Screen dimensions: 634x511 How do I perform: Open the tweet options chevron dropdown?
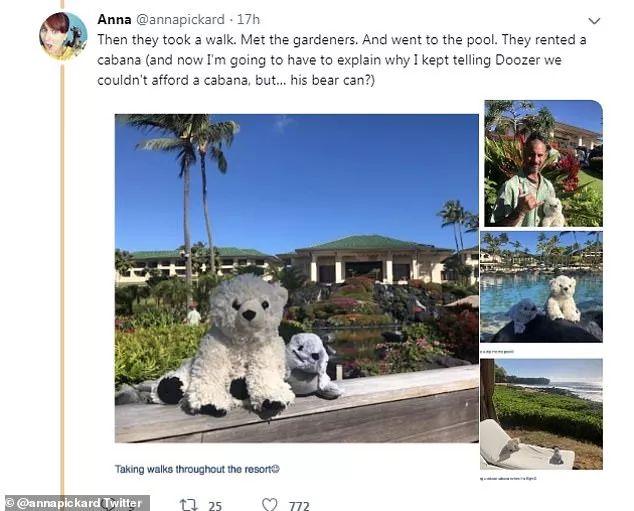point(594,21)
